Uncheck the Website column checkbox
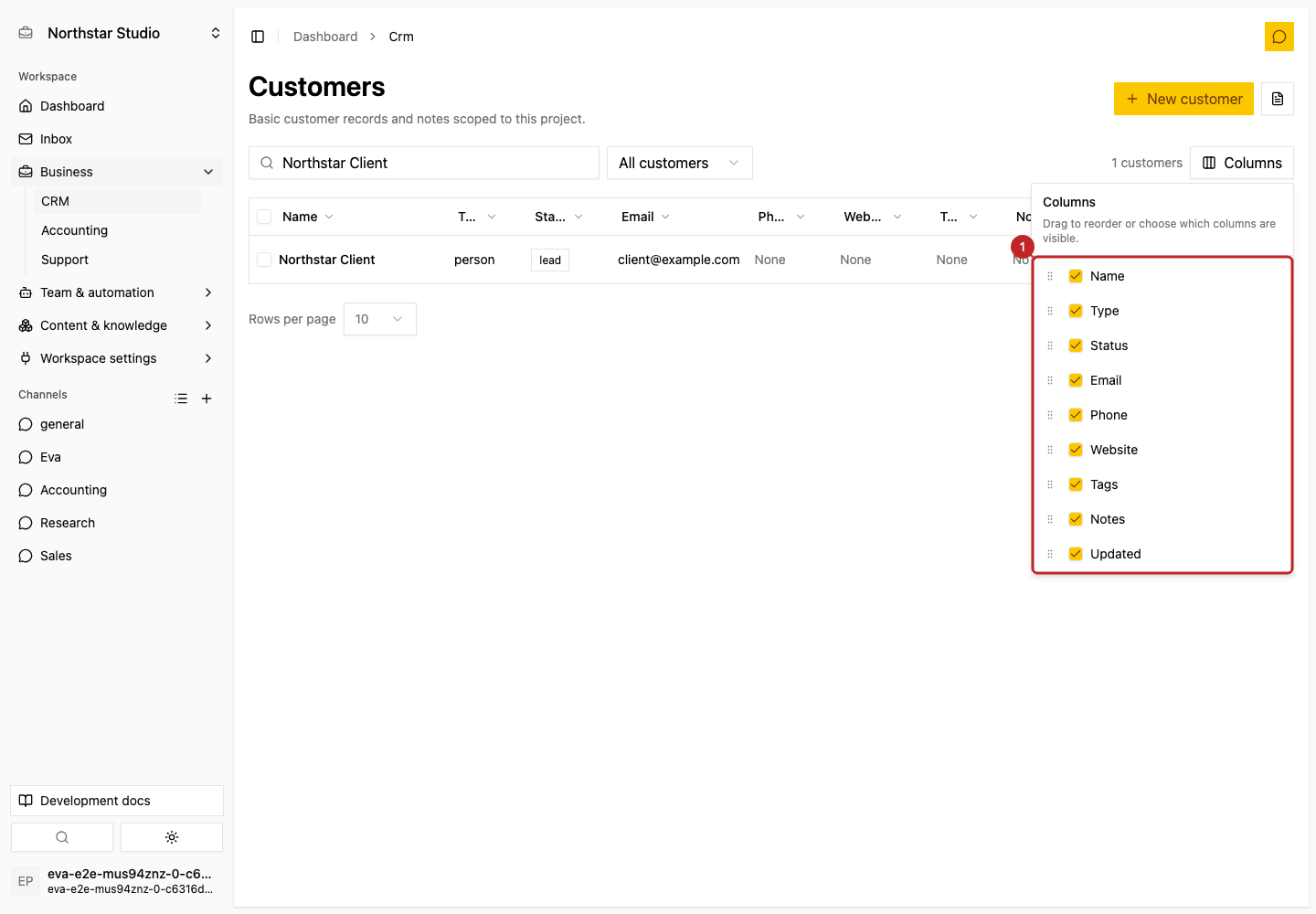Image resolution: width=1316 pixels, height=914 pixels. 1076,450
